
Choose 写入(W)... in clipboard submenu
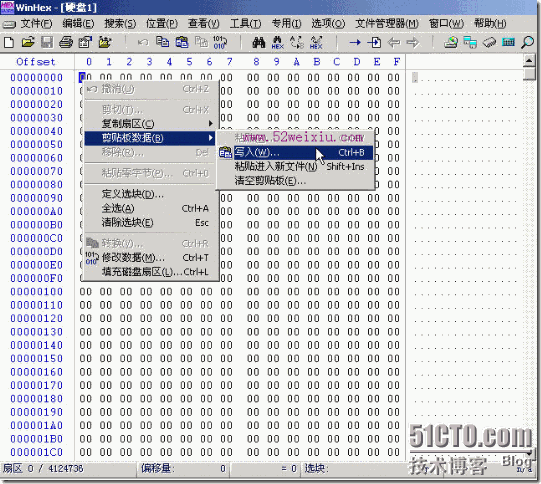296,152
